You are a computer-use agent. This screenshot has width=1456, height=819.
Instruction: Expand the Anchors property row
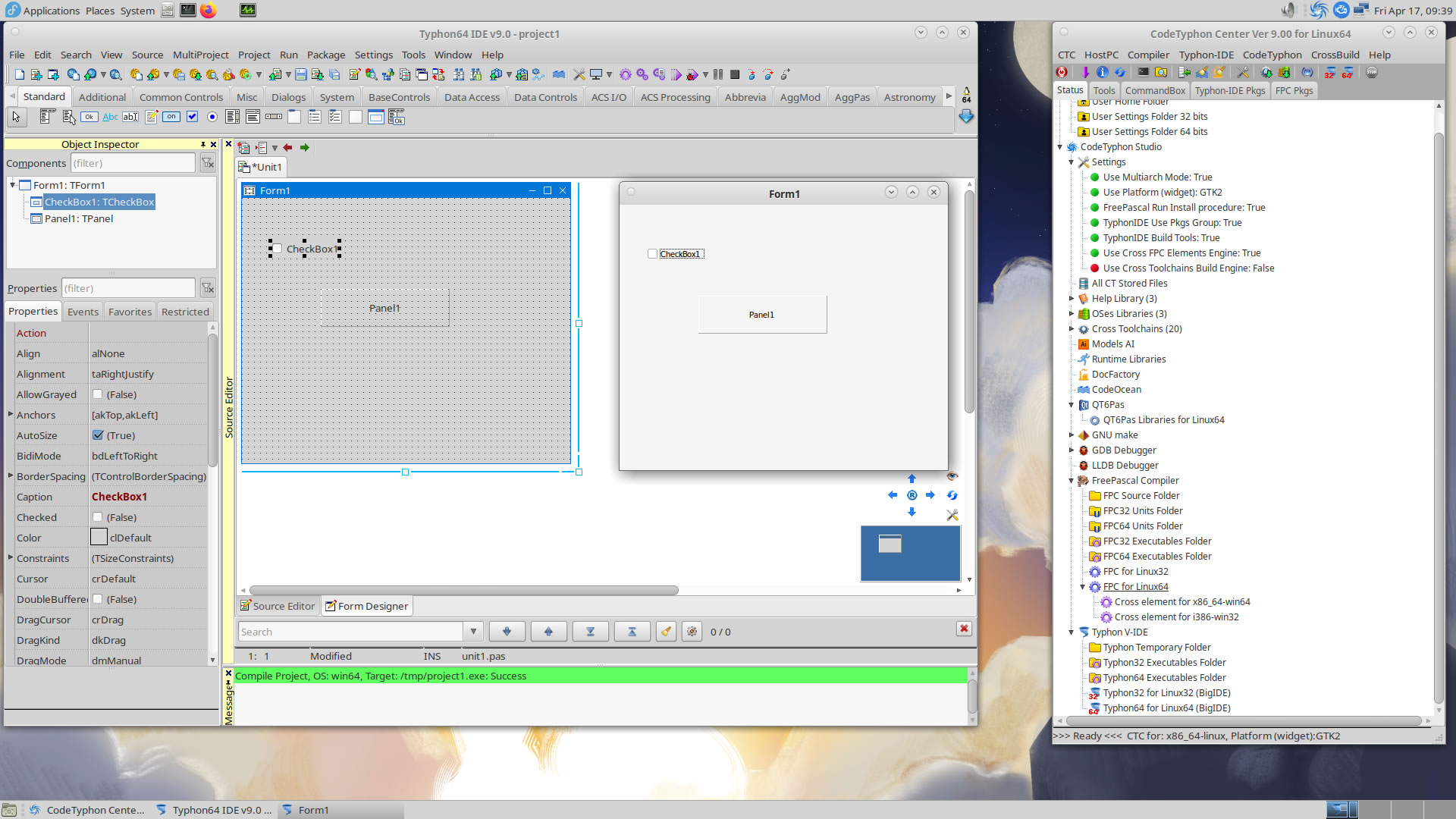coord(11,415)
